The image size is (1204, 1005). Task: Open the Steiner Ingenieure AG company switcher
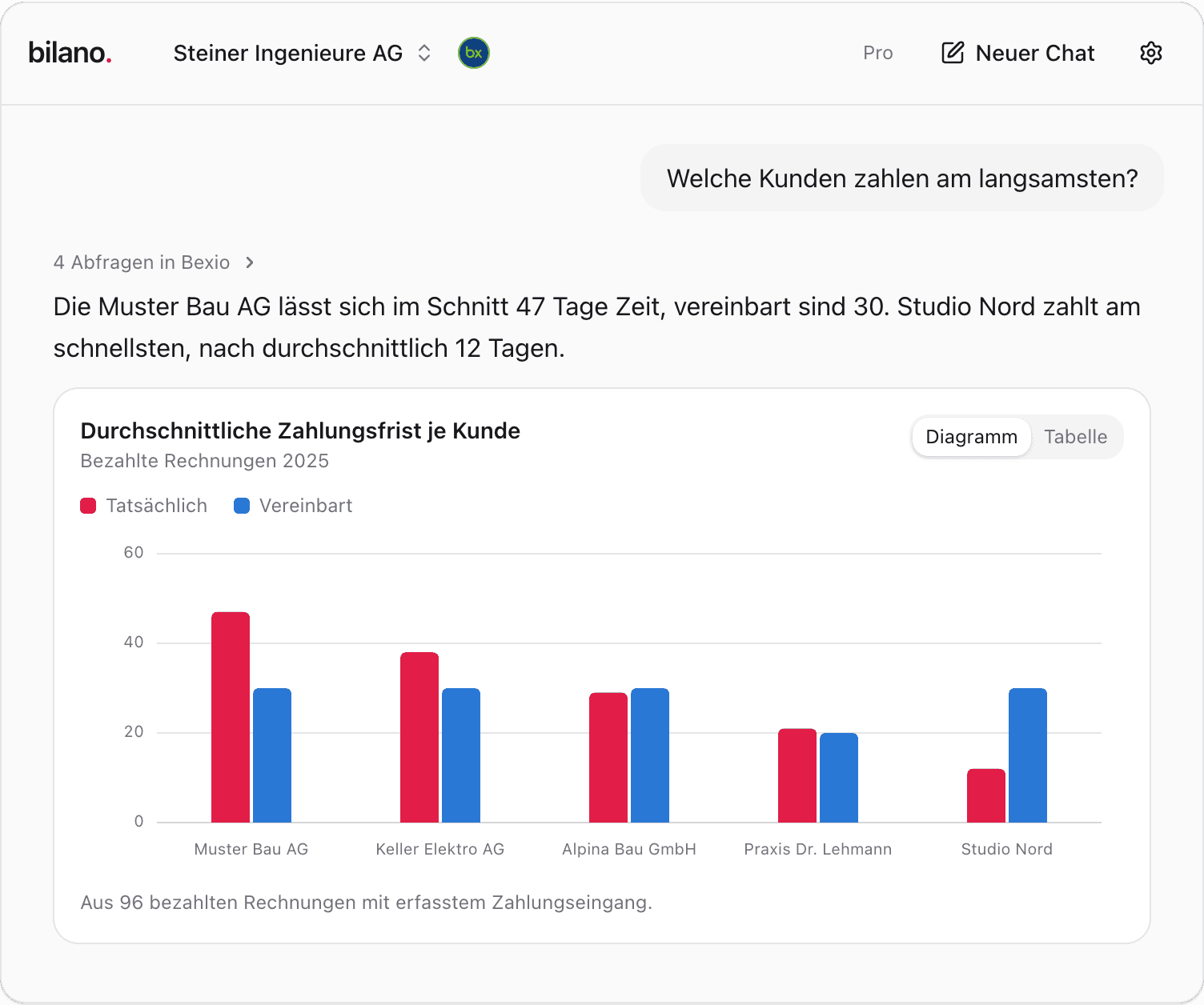[303, 53]
